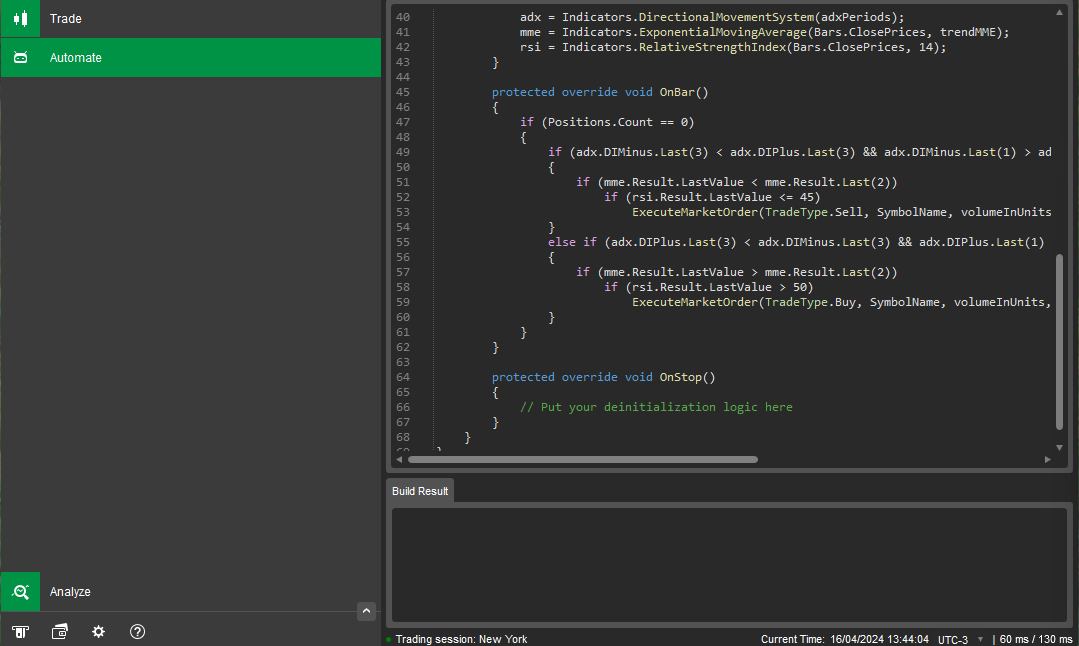Click the DirectionalMovementSystem assignment line
This screenshot has height=646, width=1079.
coord(712,17)
